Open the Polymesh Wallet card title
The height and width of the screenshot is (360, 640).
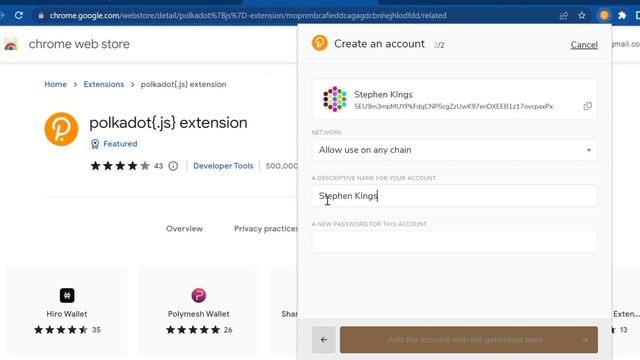click(x=198, y=314)
